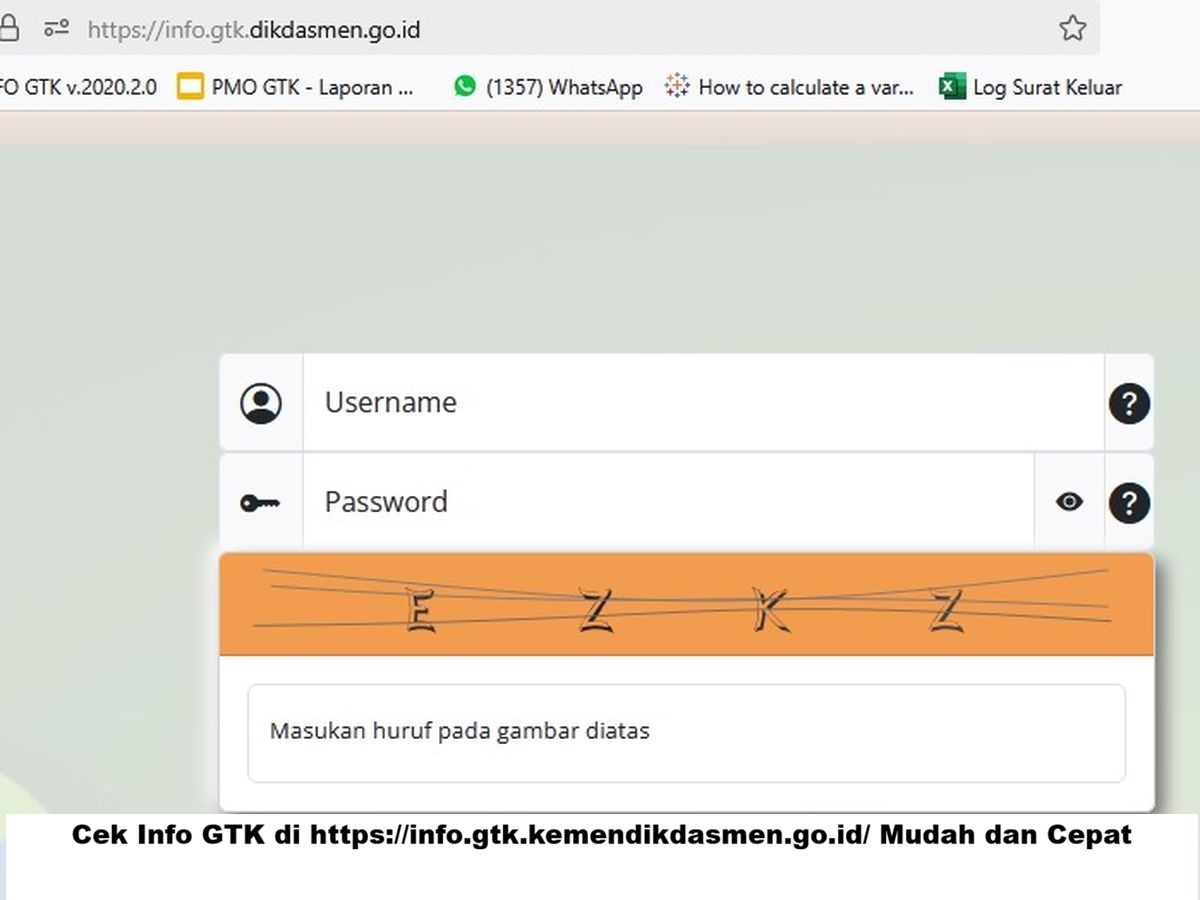Open the How to calculate a var bookmark

(x=790, y=87)
